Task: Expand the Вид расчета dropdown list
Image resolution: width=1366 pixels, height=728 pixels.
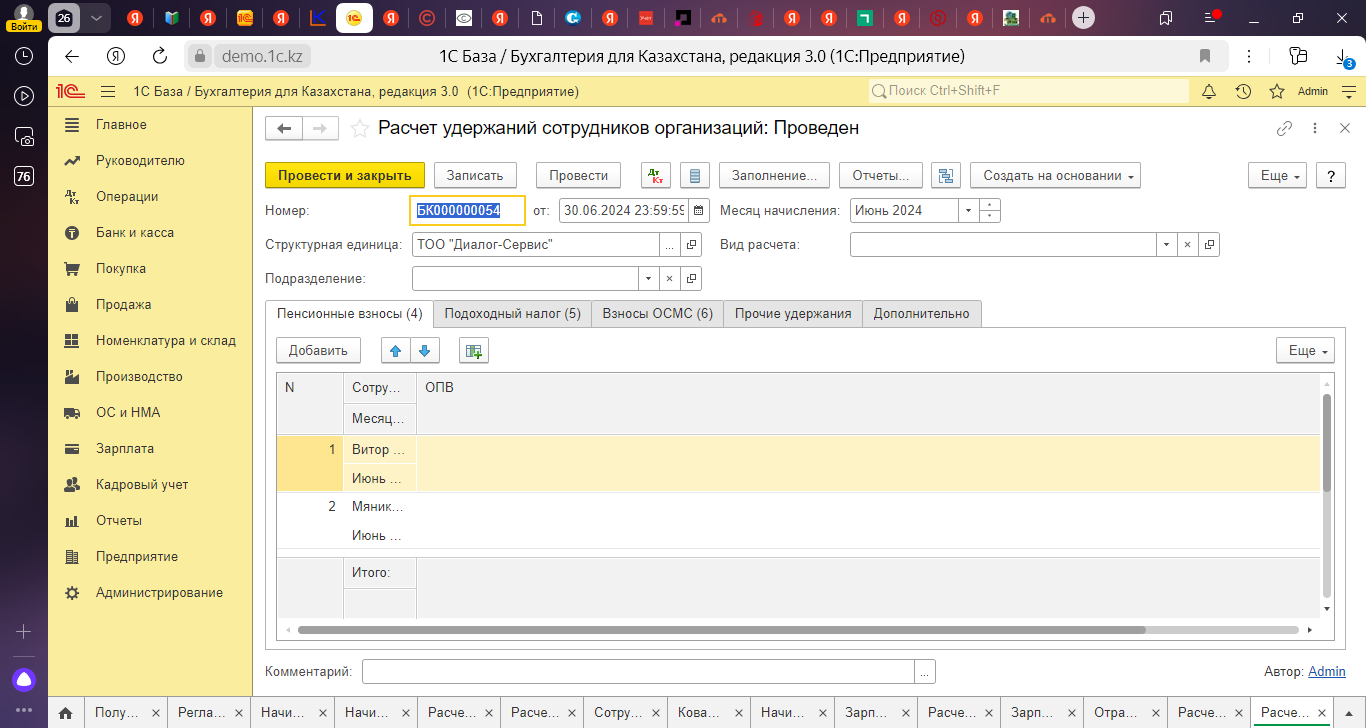Action: click(x=1166, y=245)
